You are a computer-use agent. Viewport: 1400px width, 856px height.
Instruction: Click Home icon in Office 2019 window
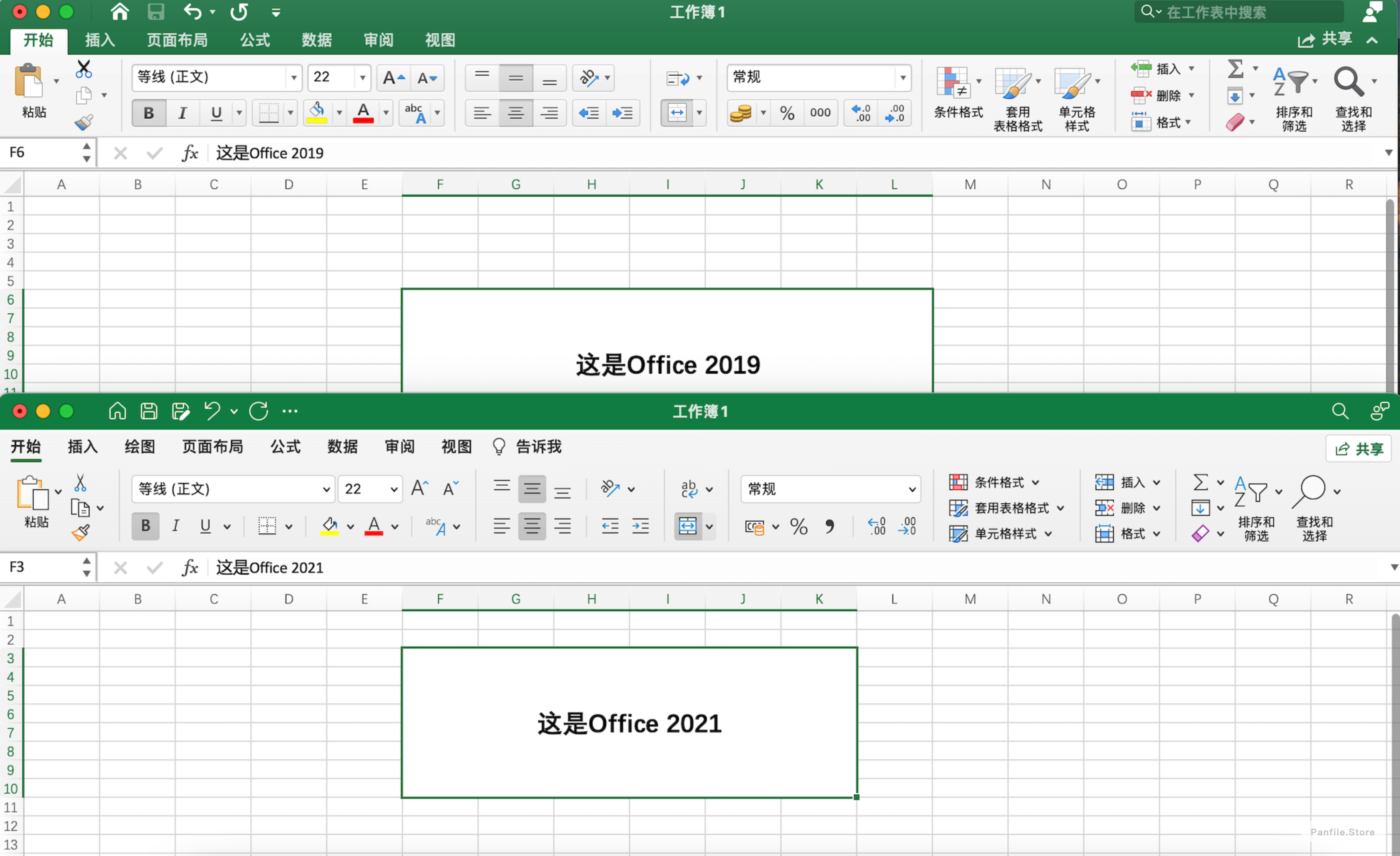pyautogui.click(x=119, y=11)
